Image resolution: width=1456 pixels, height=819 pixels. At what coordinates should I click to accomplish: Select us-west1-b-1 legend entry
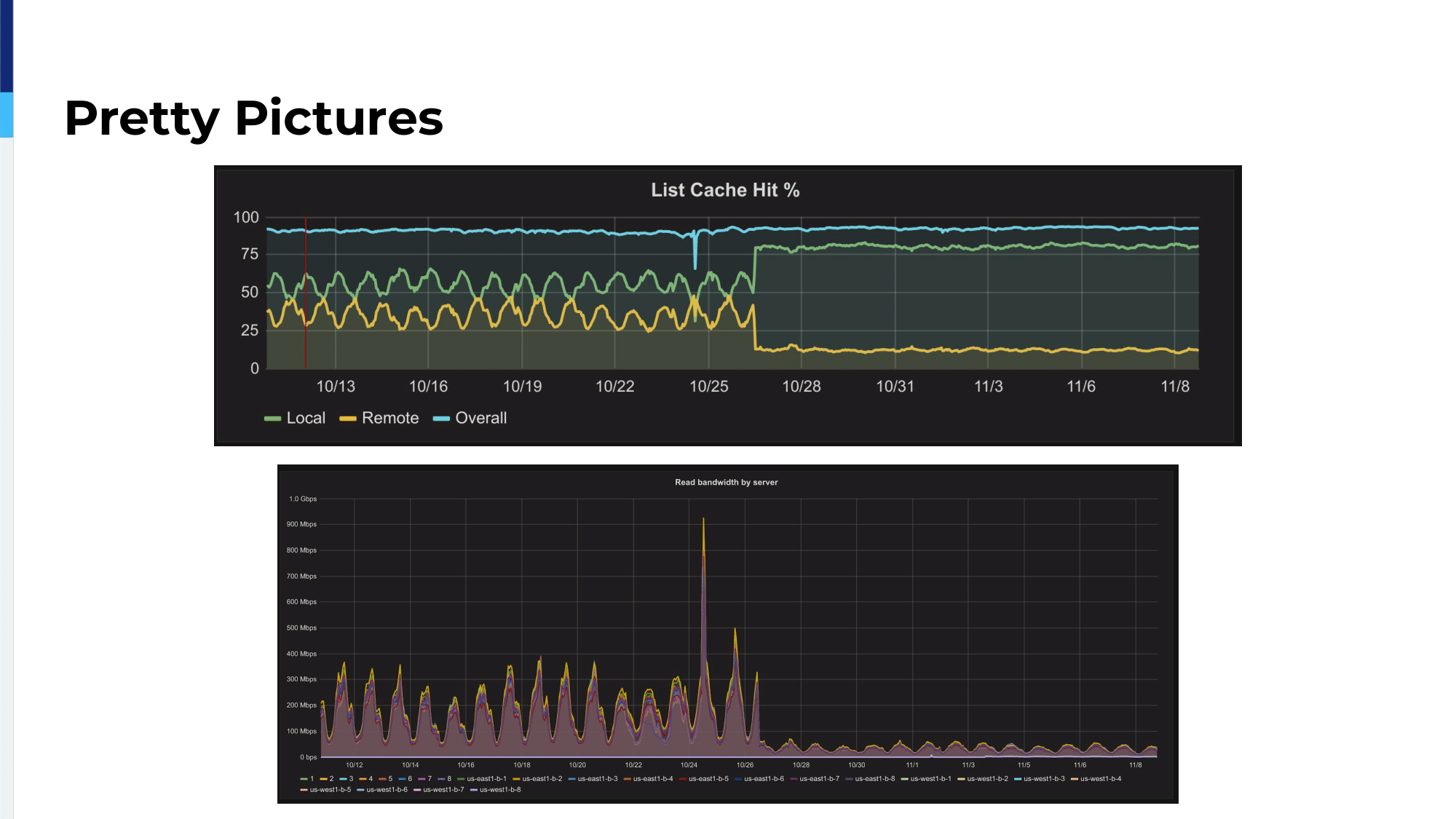point(930,779)
